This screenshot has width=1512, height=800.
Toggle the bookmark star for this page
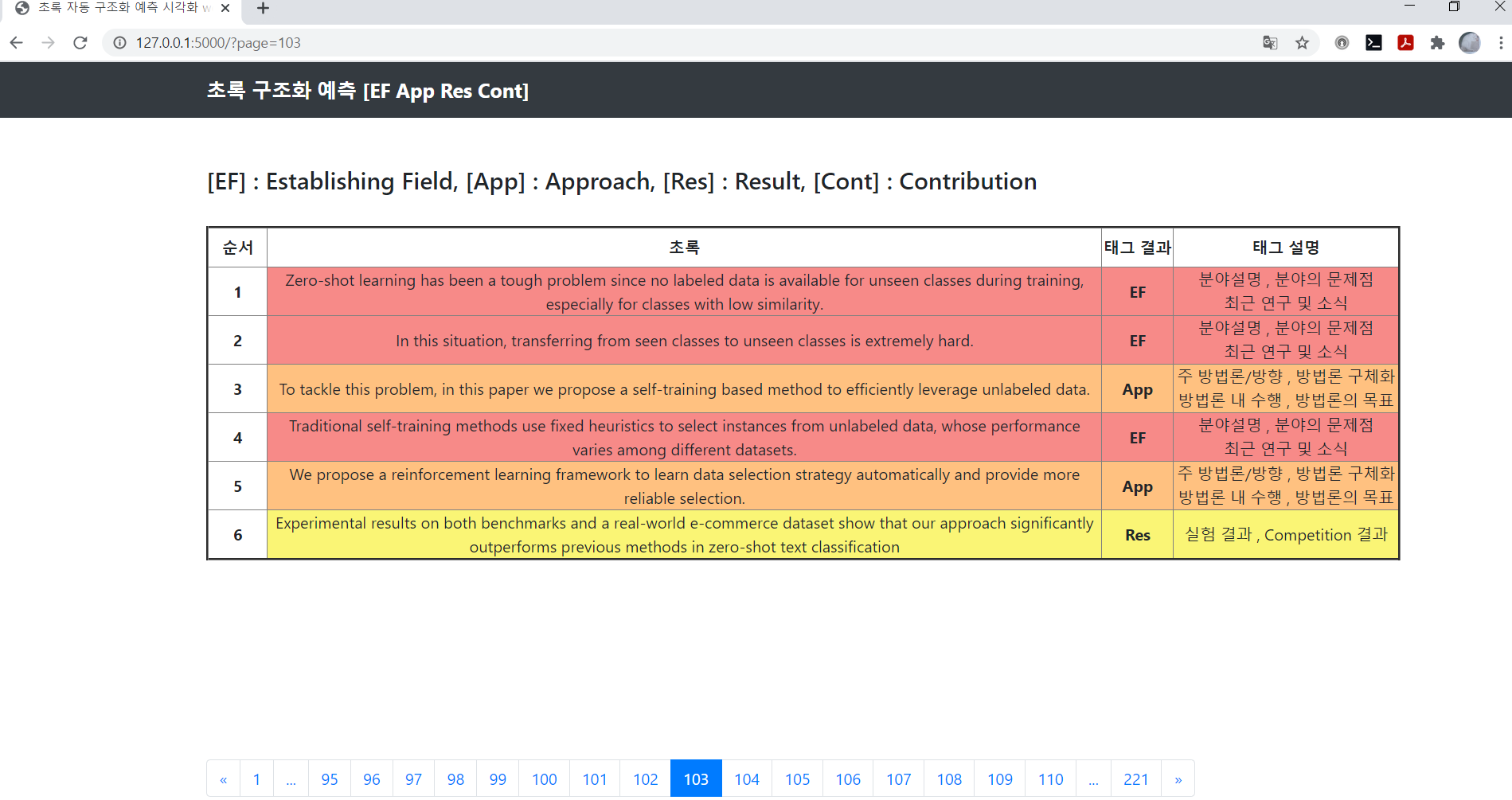[x=1303, y=43]
